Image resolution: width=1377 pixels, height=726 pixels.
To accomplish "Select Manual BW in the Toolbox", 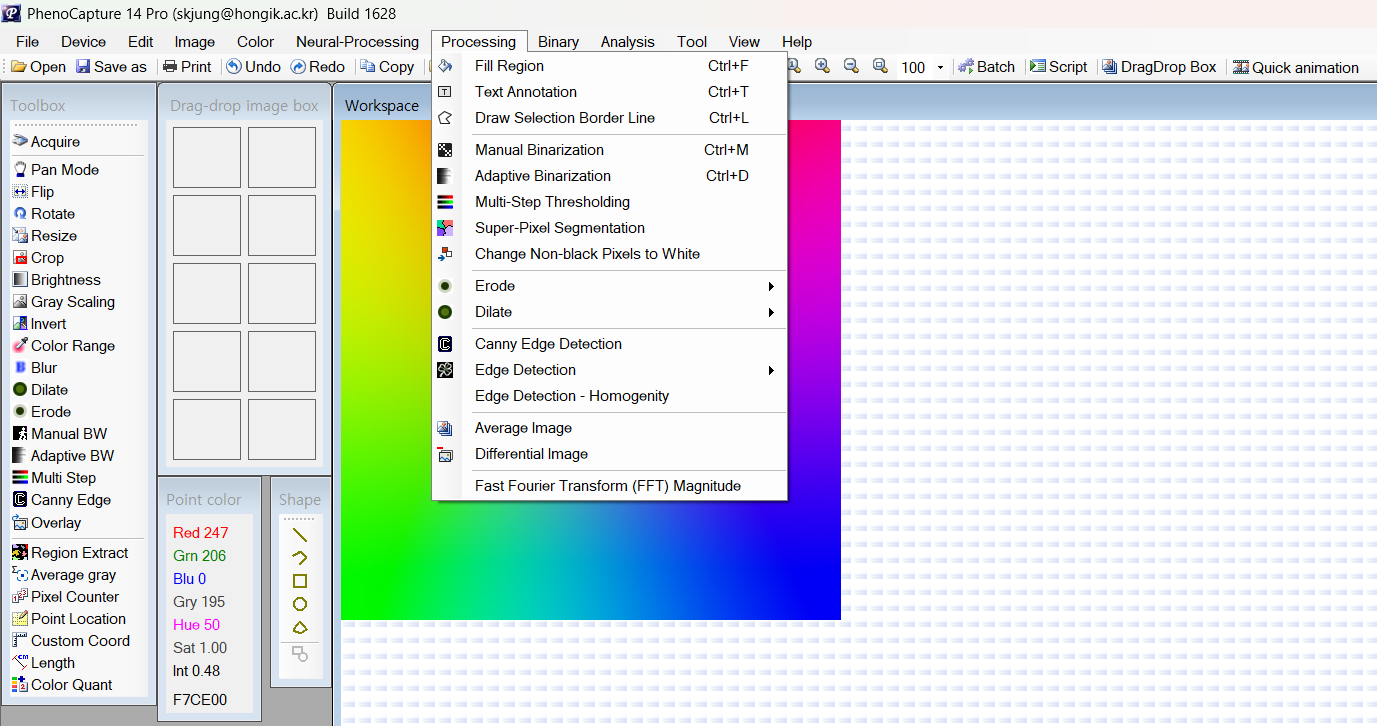I will tap(60, 434).
